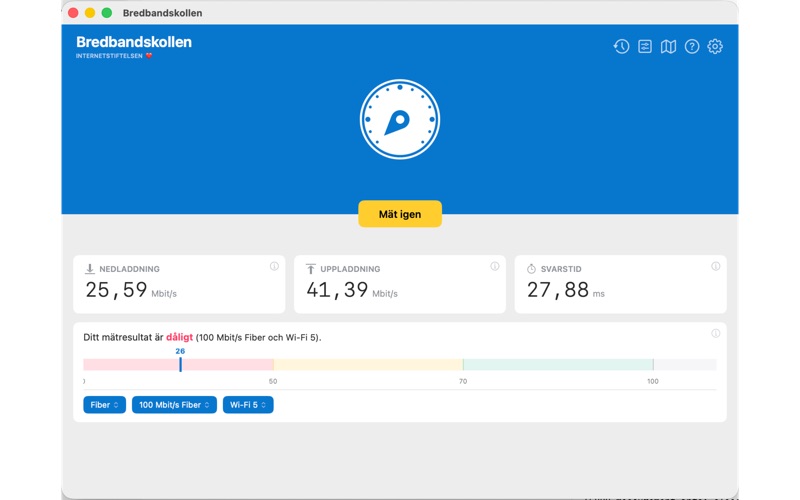Open the help question mark icon

tap(692, 46)
